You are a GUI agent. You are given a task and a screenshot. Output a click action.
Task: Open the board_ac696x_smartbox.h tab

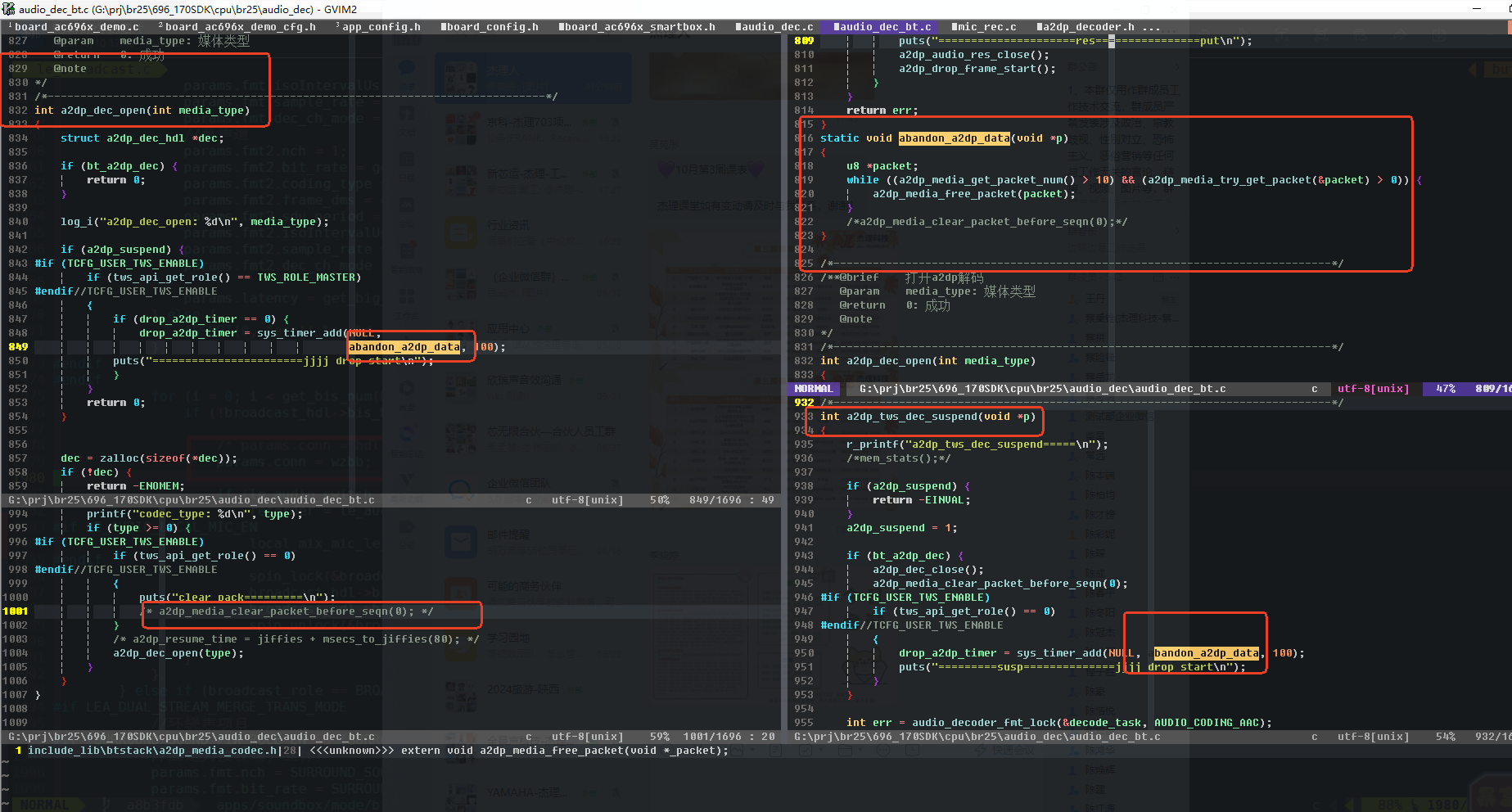point(637,26)
